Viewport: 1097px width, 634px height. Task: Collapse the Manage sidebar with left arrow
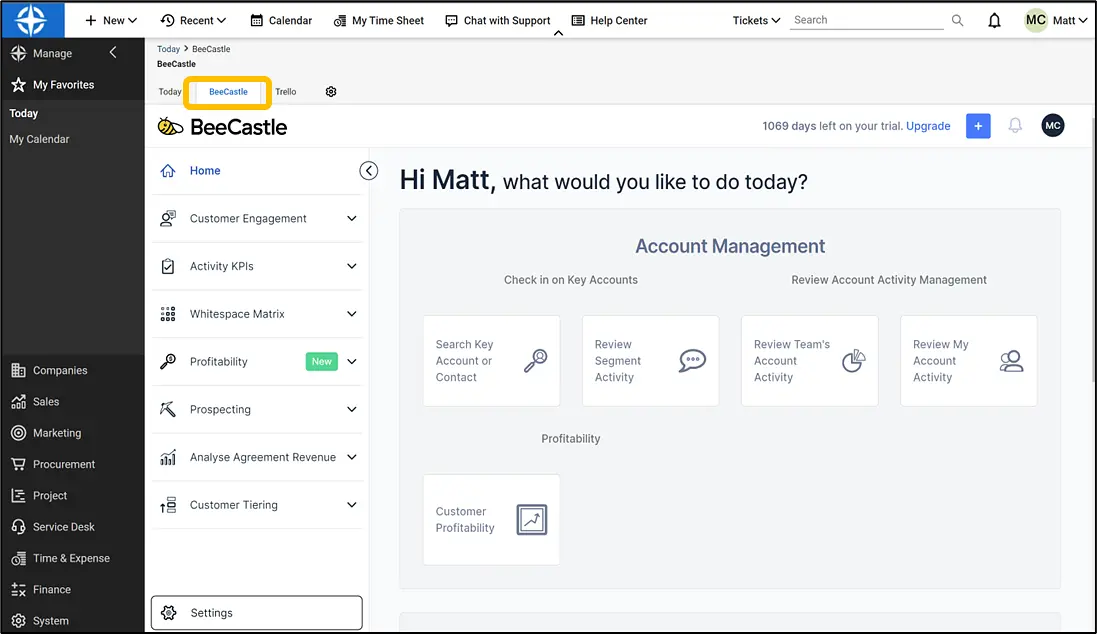tap(113, 52)
